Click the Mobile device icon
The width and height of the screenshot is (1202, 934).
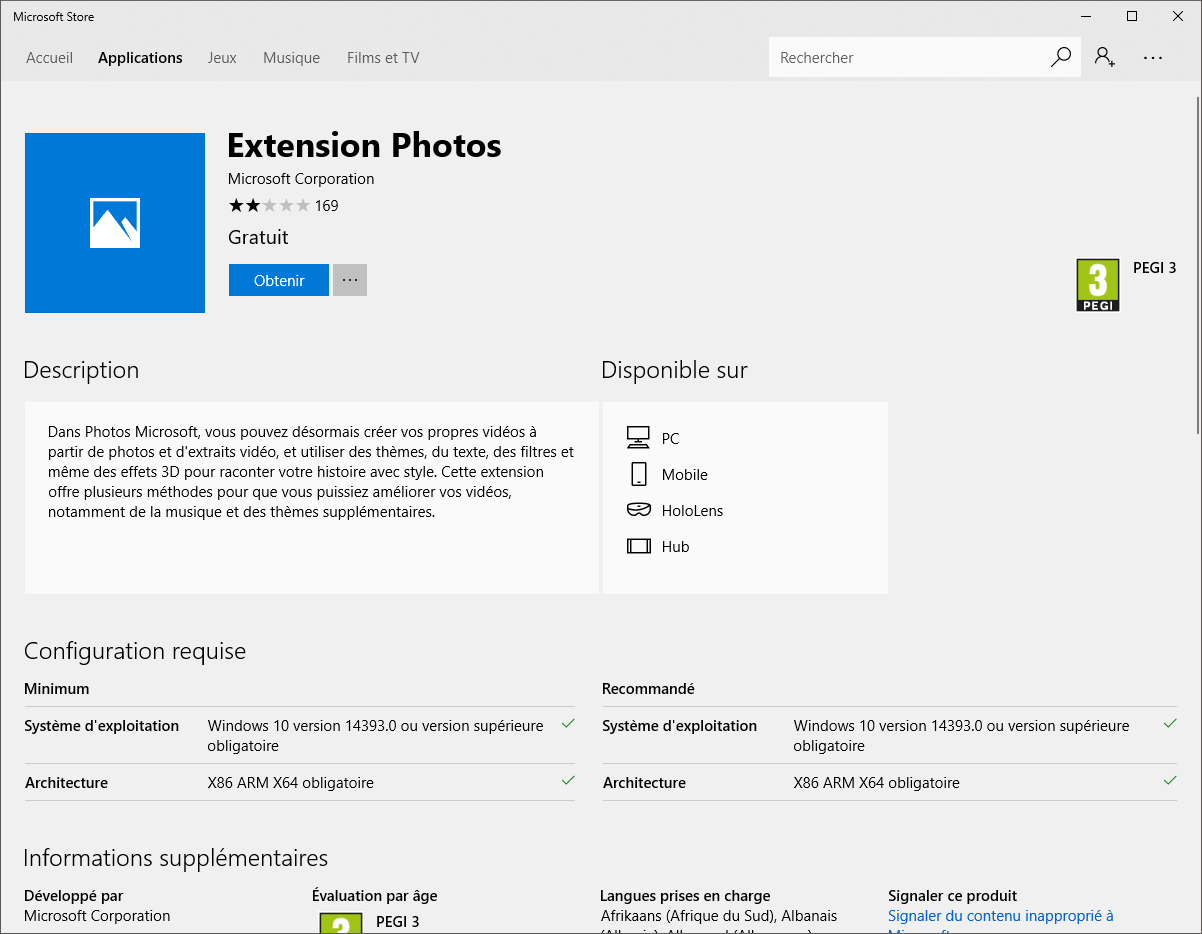pos(638,474)
